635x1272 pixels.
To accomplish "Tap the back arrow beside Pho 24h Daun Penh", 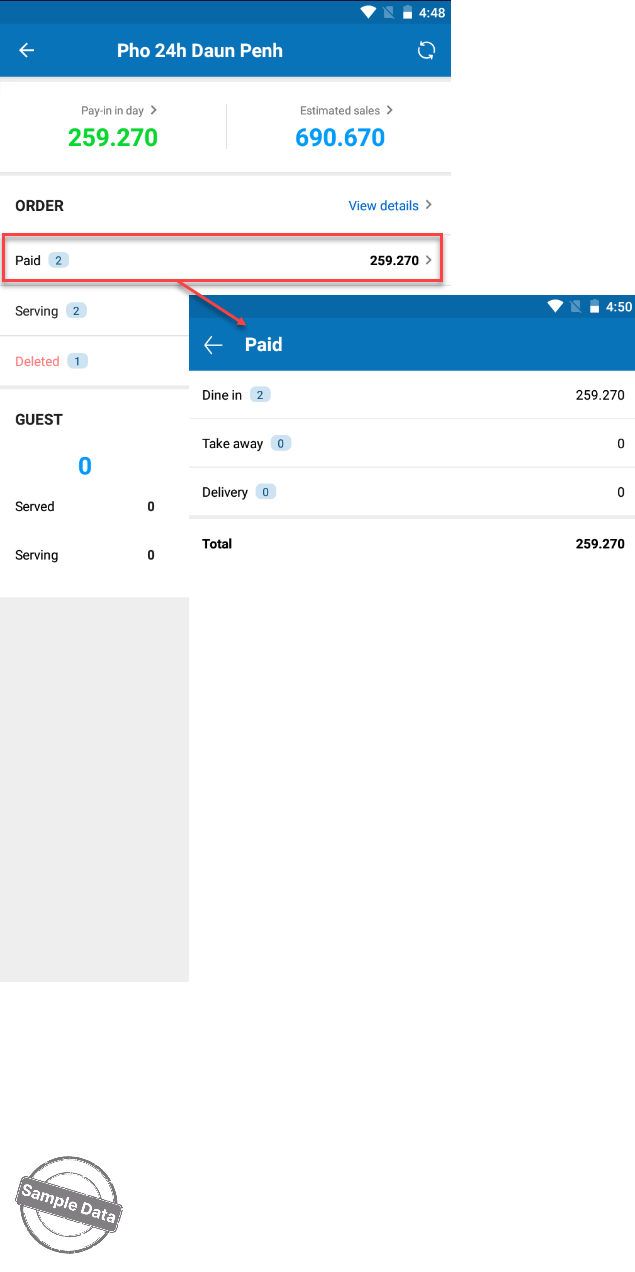I will tap(27, 50).
